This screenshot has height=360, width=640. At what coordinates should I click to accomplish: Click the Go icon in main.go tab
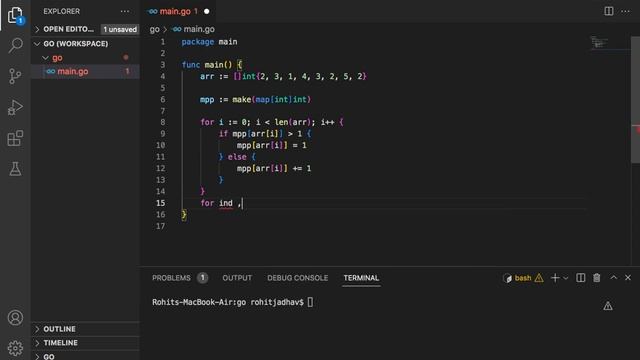[153, 11]
